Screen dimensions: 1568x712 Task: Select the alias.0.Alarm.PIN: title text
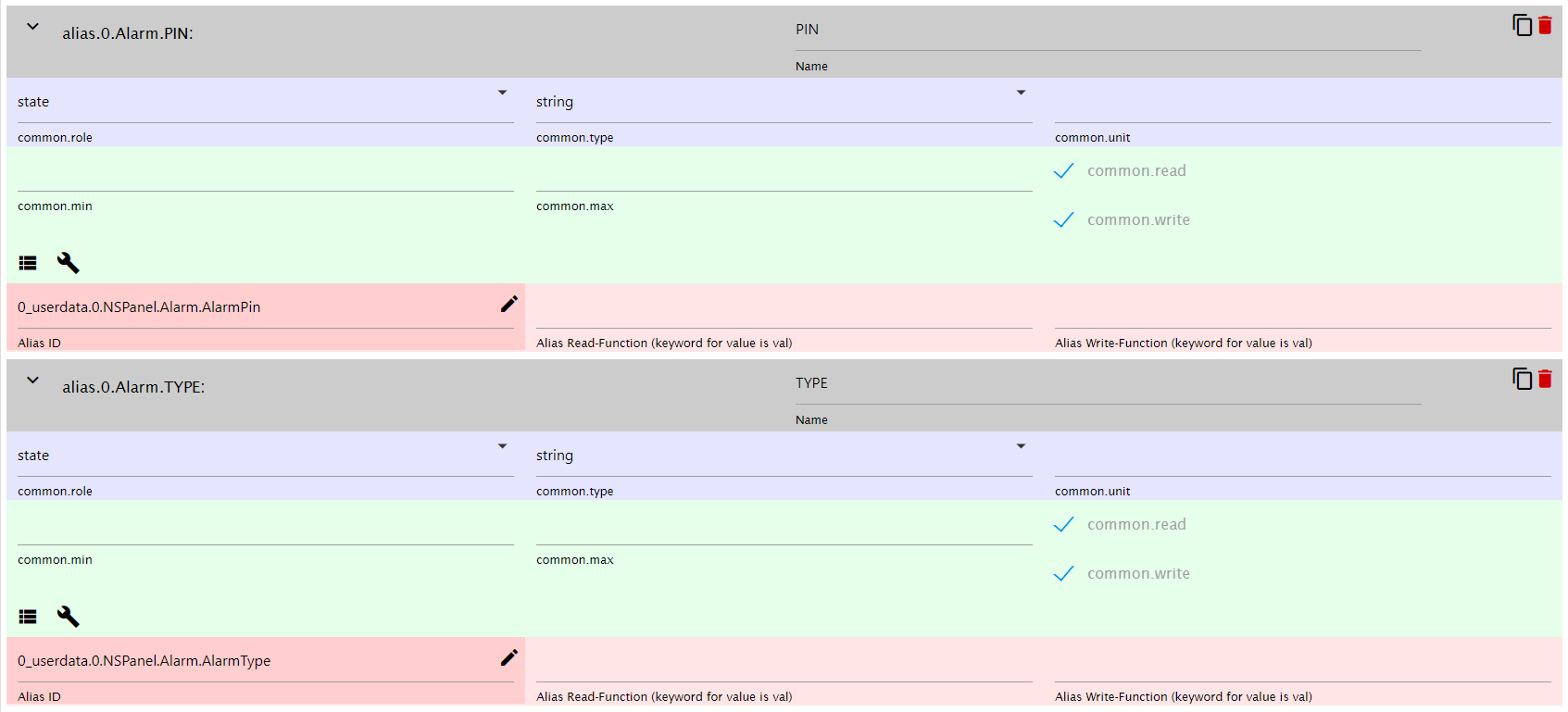click(128, 33)
